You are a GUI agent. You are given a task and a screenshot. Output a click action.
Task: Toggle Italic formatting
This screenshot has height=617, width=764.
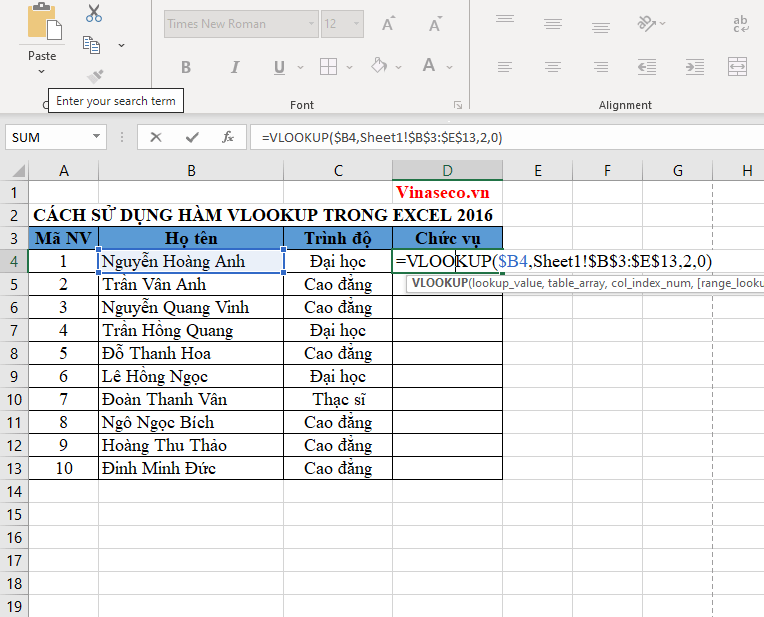click(x=235, y=67)
